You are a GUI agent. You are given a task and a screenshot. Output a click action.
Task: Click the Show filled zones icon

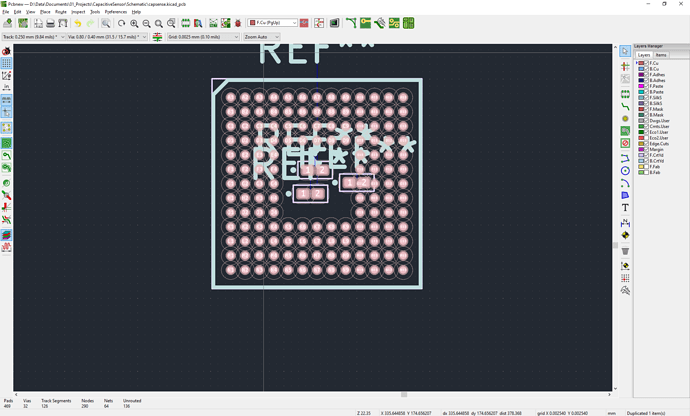tap(6, 143)
